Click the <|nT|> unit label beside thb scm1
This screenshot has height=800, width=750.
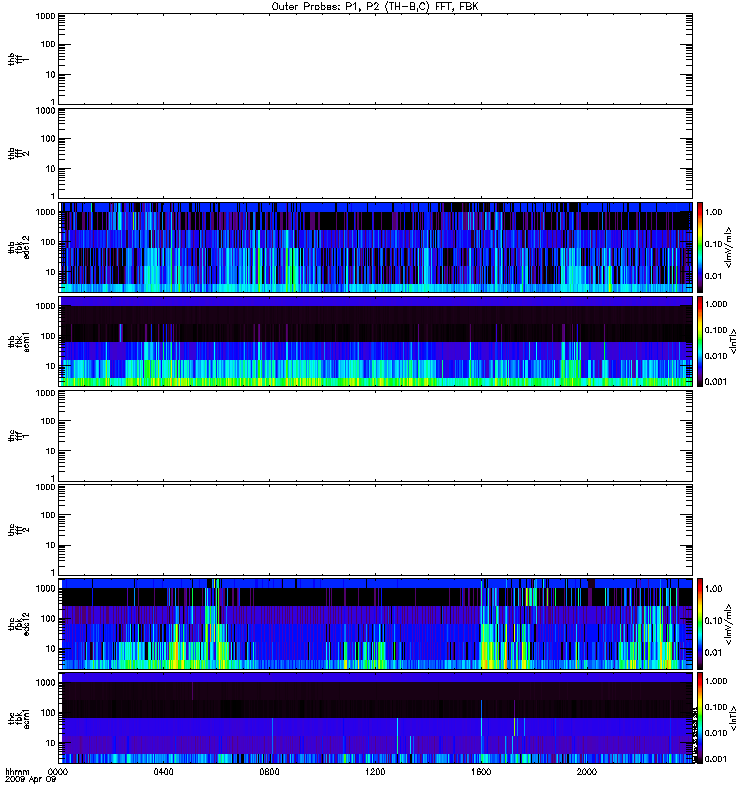733,341
